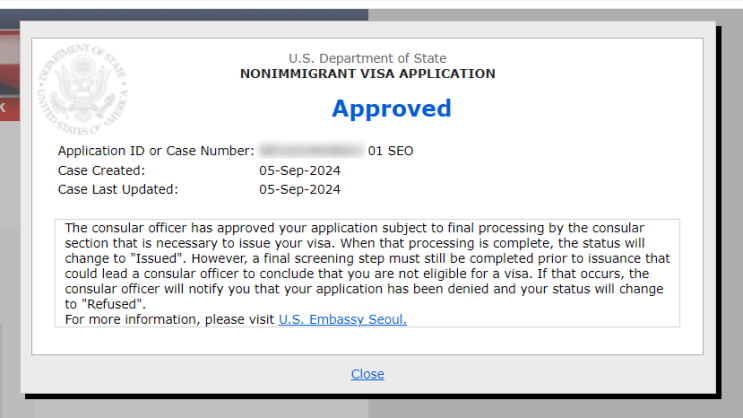Click the Case Created date value
This screenshot has width=743, height=418.
pos(299,170)
